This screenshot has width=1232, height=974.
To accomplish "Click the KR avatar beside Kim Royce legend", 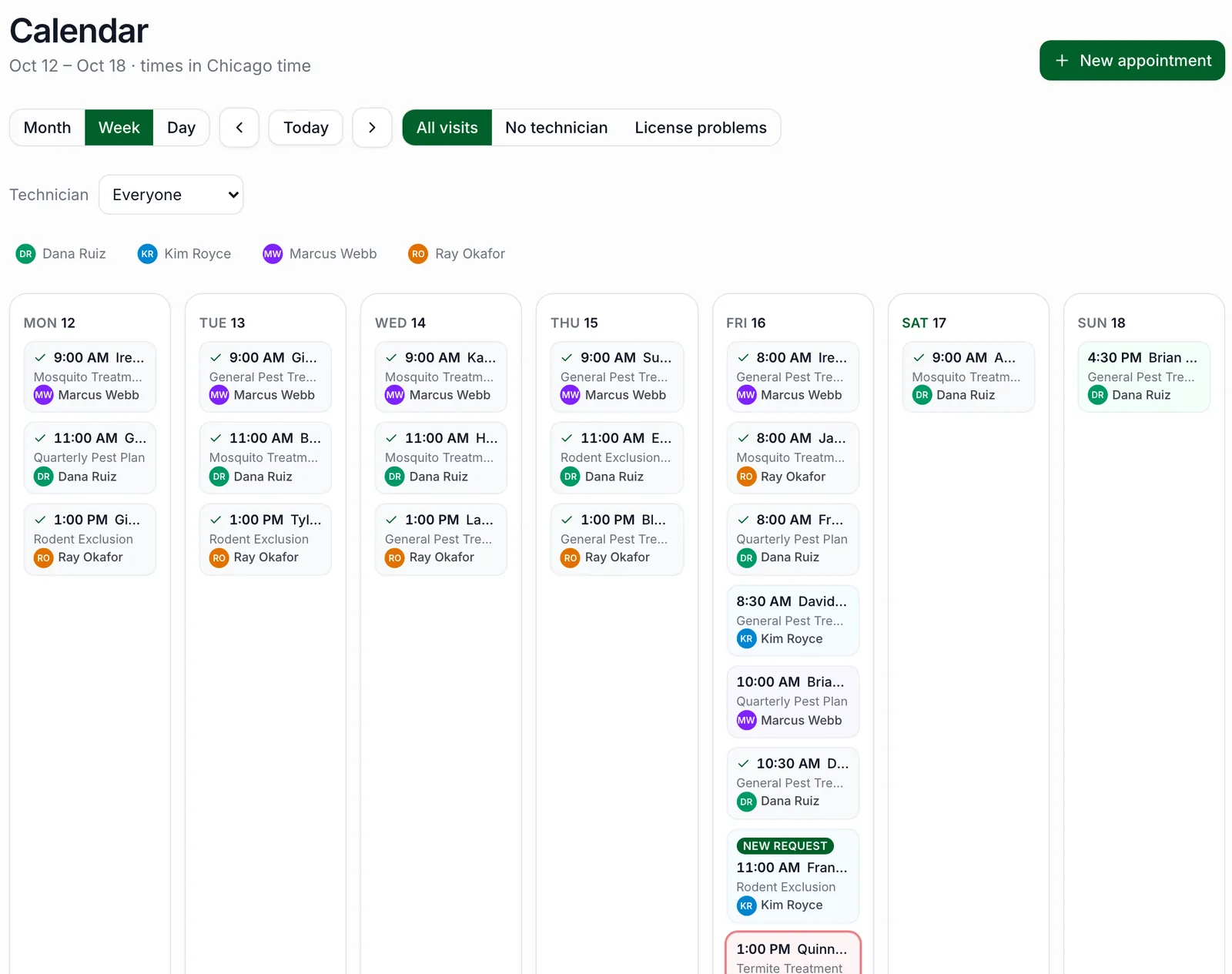I will coord(147,254).
